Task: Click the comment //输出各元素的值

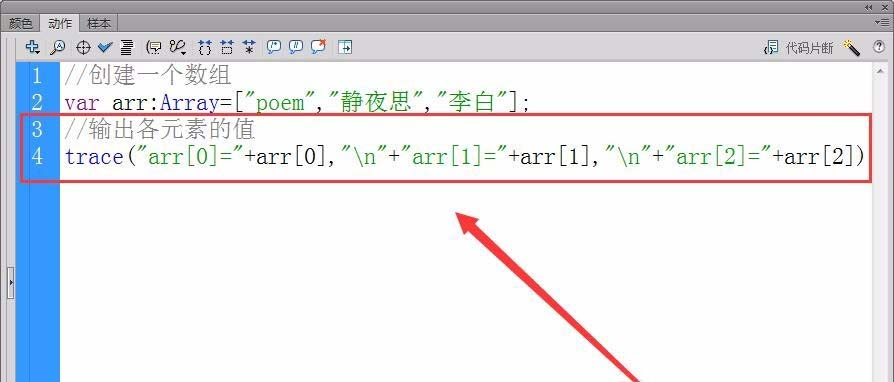Action: point(160,129)
